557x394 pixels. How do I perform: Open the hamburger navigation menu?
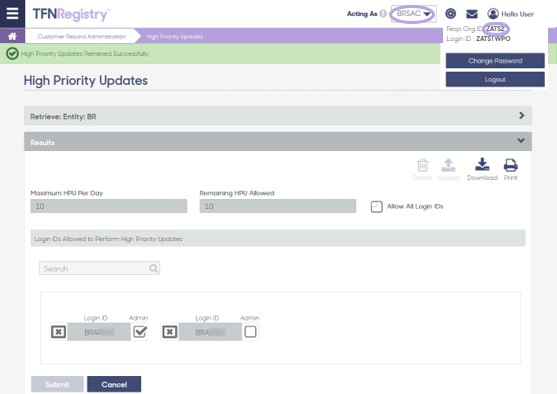click(x=12, y=14)
